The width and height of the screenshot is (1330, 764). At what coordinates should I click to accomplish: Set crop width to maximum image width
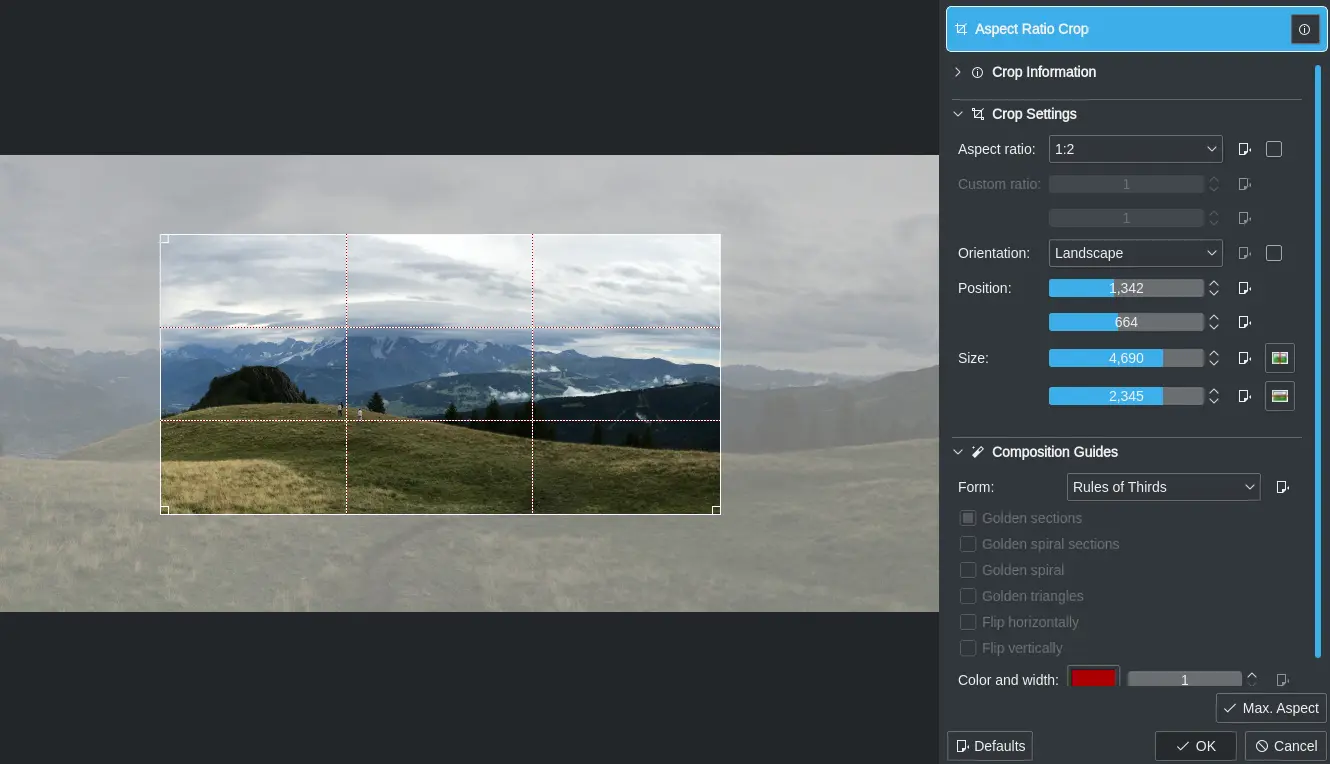1279,357
